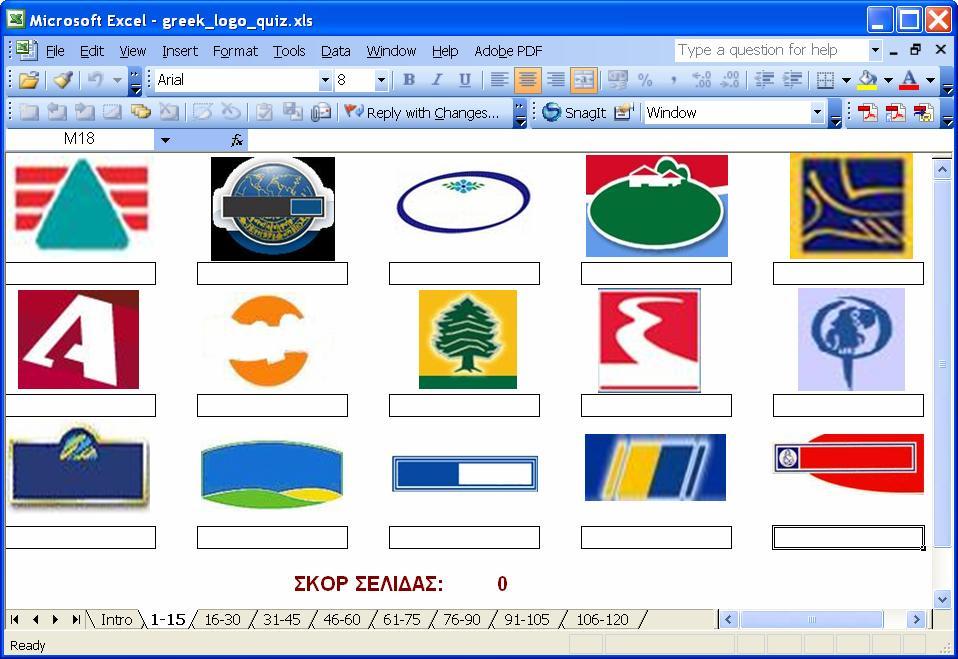Apply yellow Fill Color
The image size is (958, 659).
click(868, 80)
